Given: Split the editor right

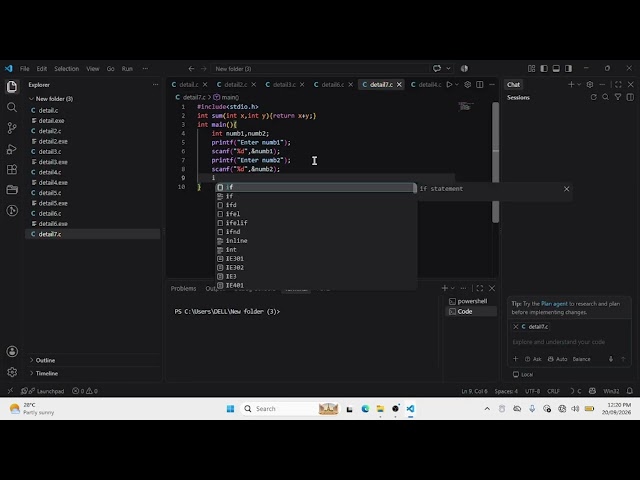Looking at the screenshot, I should pos(480,84).
